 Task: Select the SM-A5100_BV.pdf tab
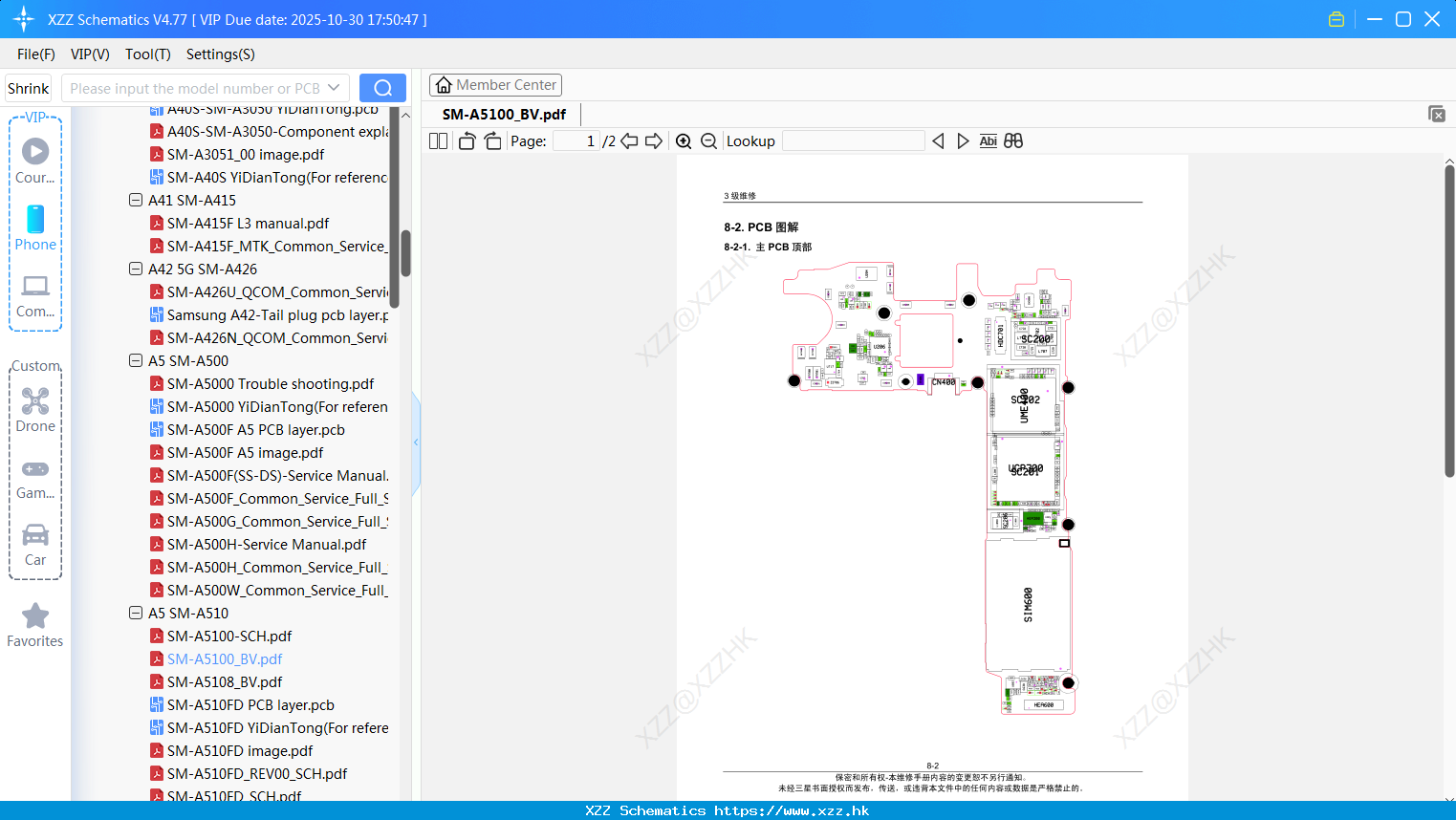tap(504, 115)
